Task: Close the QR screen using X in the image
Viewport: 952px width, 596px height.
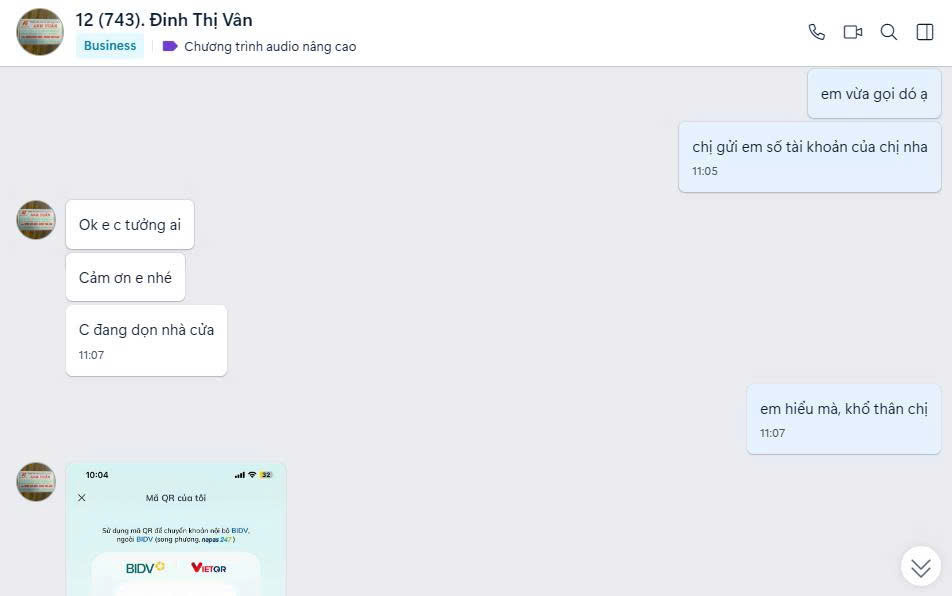Action: [82, 498]
